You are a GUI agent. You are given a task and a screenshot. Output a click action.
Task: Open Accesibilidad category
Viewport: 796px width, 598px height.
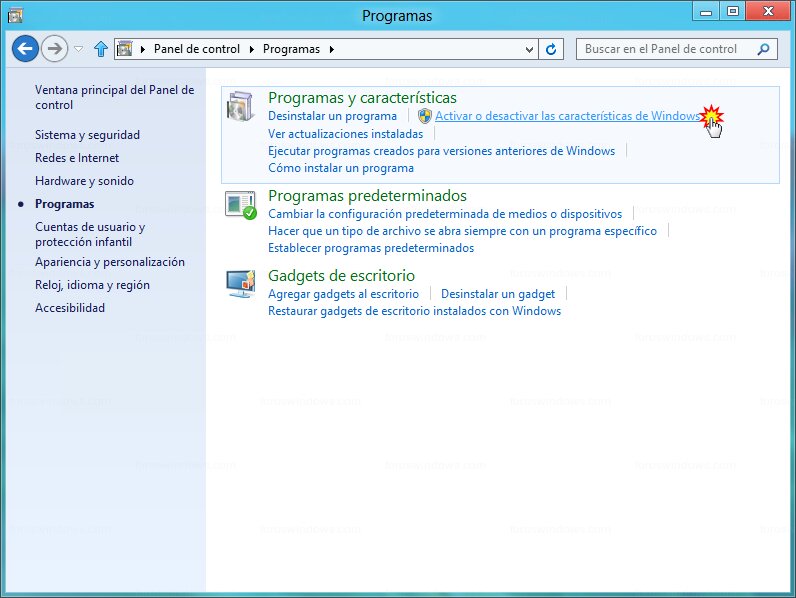pos(70,308)
